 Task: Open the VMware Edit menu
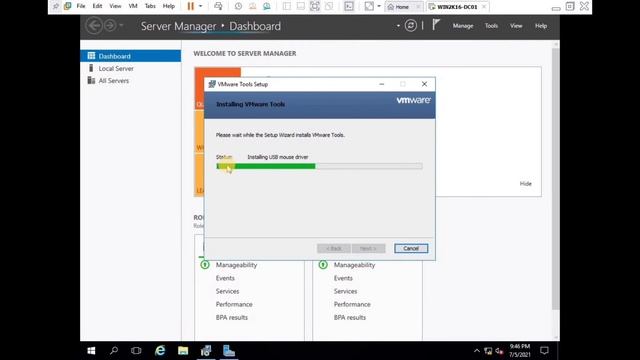tap(97, 6)
